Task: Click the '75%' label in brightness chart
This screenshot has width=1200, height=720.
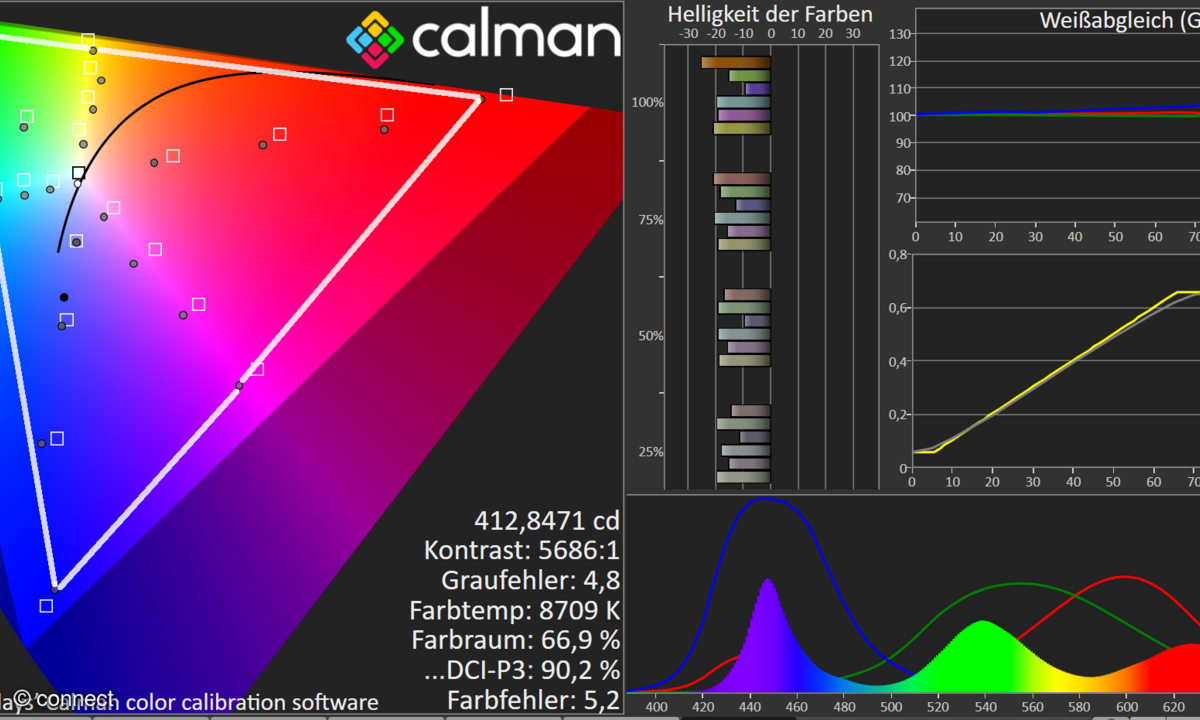Action: point(651,220)
